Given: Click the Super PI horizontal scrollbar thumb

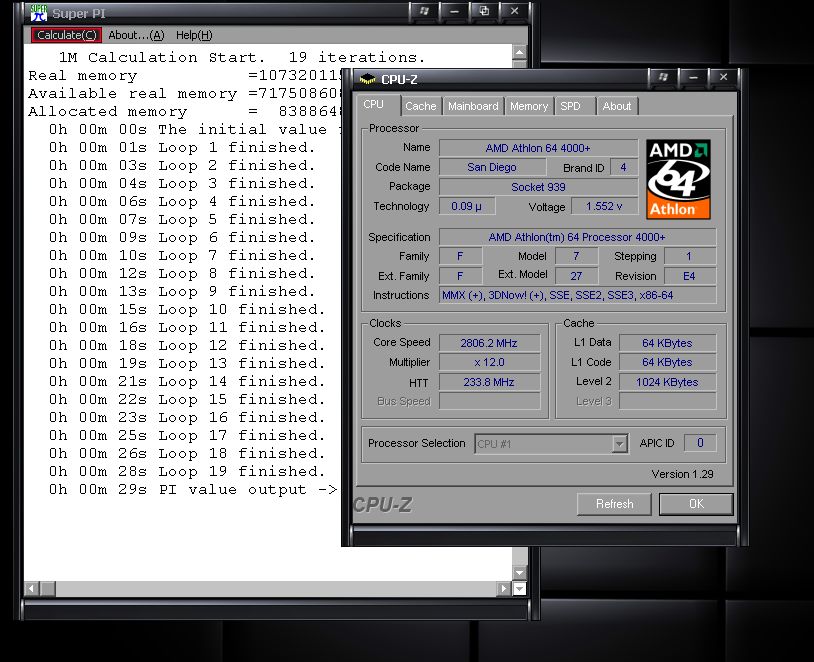Looking at the screenshot, I should pyautogui.click(x=48, y=588).
